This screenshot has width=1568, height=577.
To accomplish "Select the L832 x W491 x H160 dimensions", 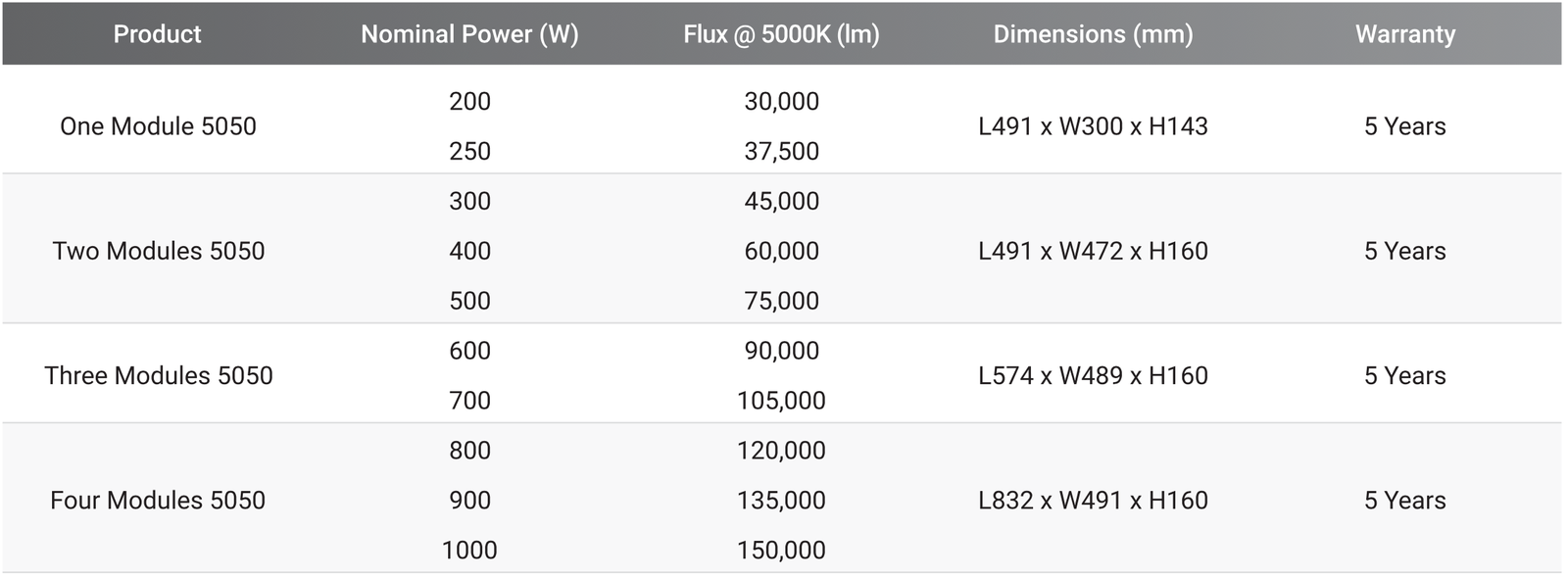I will click(x=1093, y=501).
